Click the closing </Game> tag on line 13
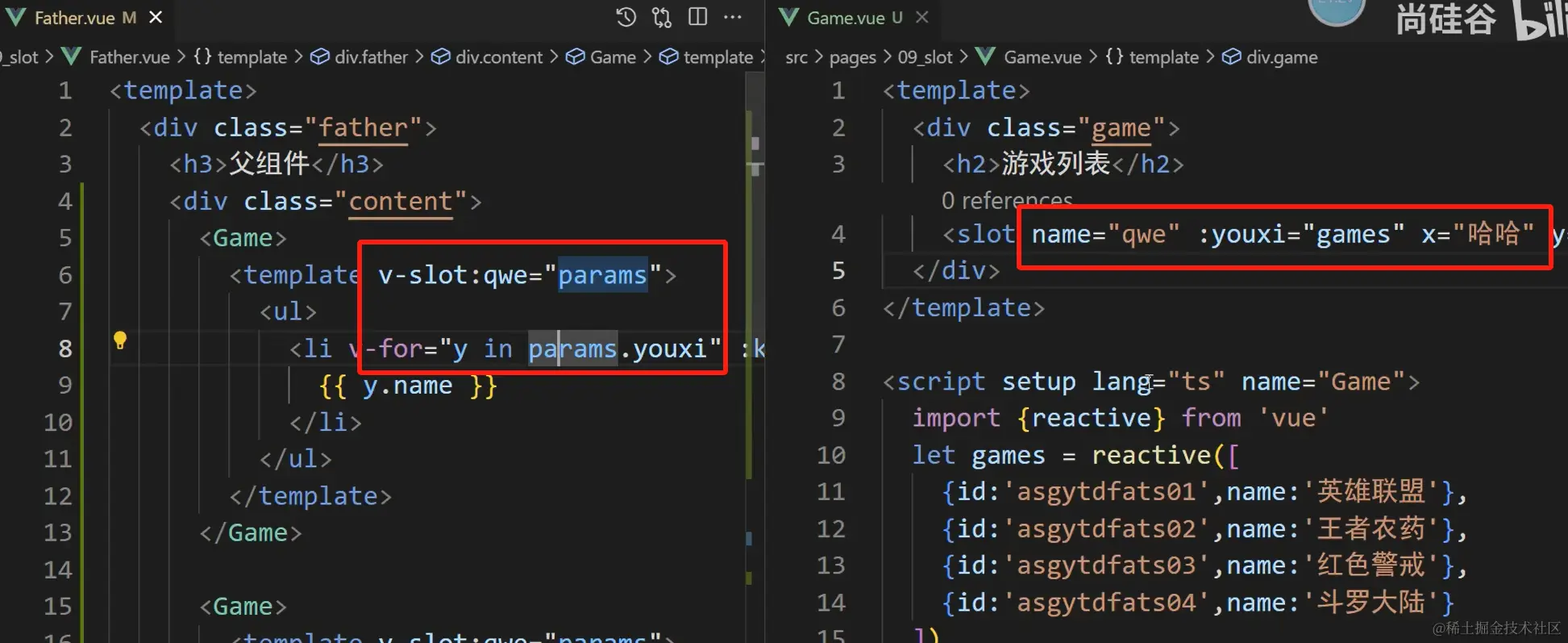The height and width of the screenshot is (643, 1568). click(251, 532)
